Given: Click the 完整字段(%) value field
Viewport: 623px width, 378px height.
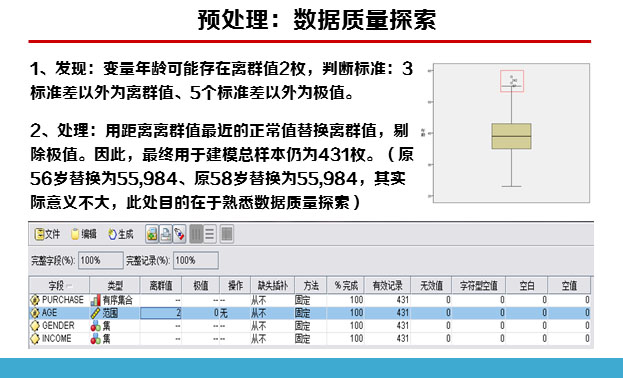Looking at the screenshot, I should (x=101, y=261).
